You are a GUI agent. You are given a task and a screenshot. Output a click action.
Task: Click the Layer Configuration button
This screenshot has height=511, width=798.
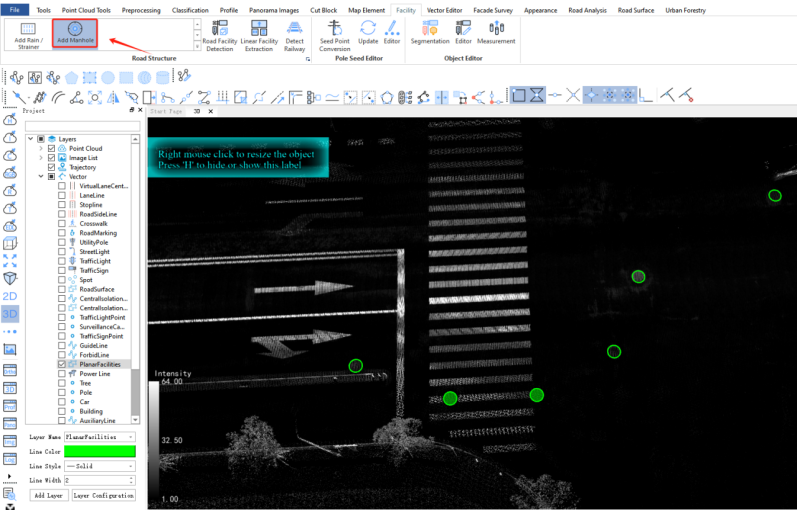pos(103,495)
